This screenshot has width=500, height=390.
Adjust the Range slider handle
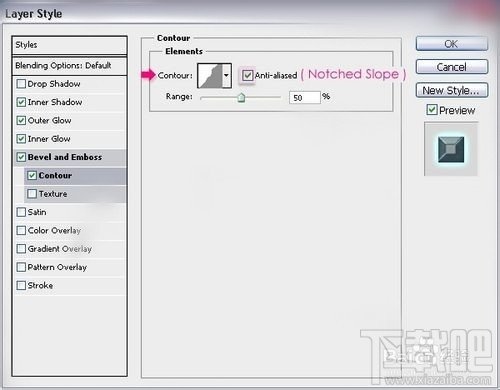(x=241, y=98)
